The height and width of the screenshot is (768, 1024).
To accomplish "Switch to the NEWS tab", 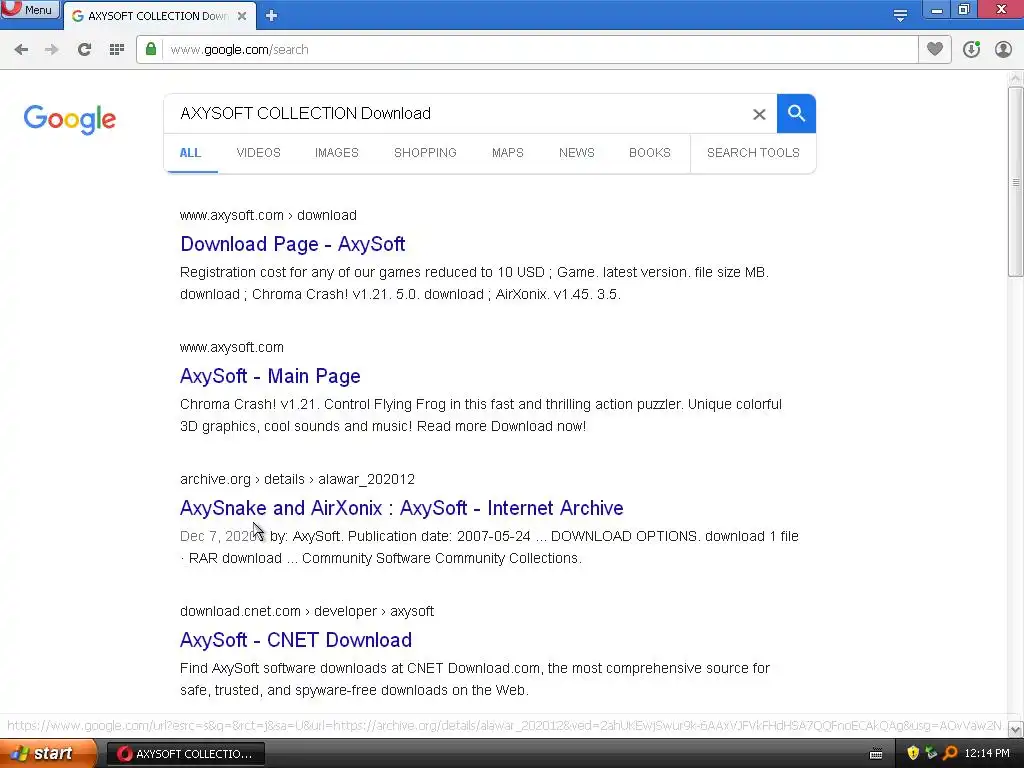I will click(577, 153).
